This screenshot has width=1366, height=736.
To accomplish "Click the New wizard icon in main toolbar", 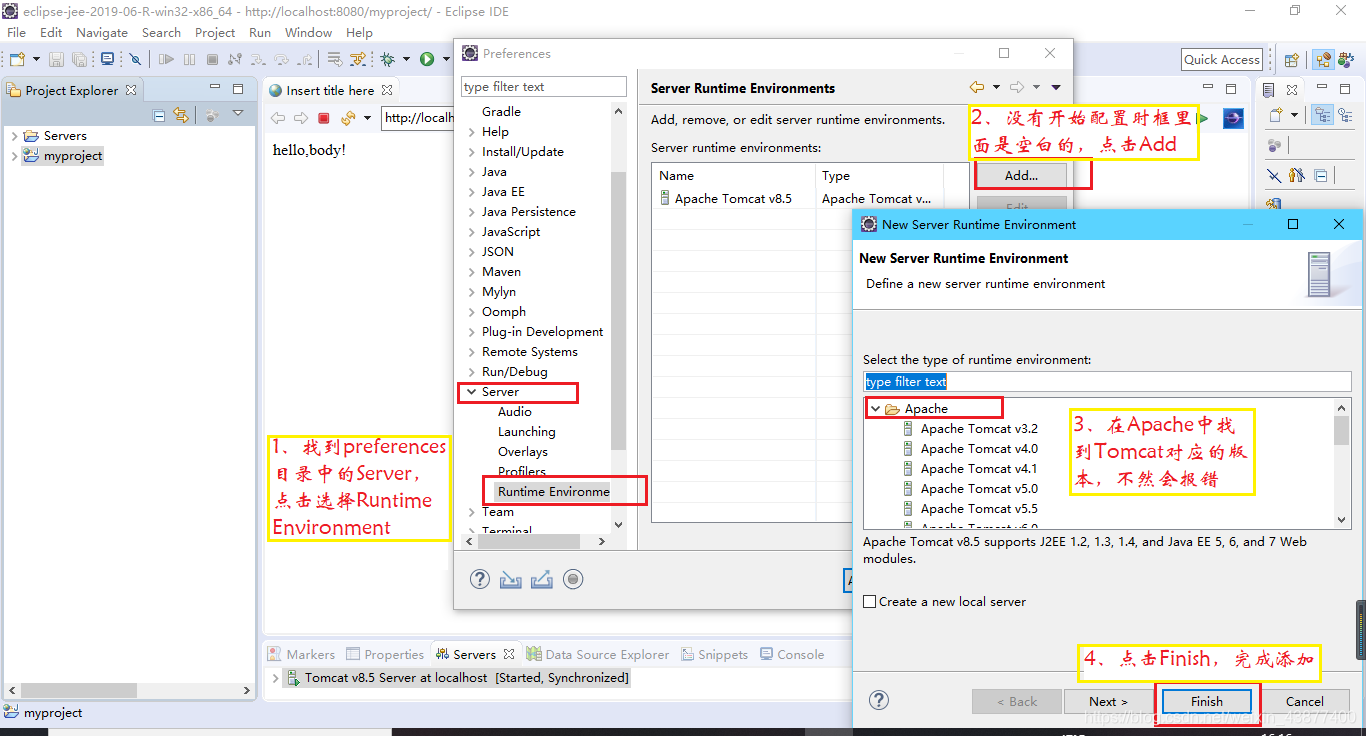I will (x=17, y=59).
